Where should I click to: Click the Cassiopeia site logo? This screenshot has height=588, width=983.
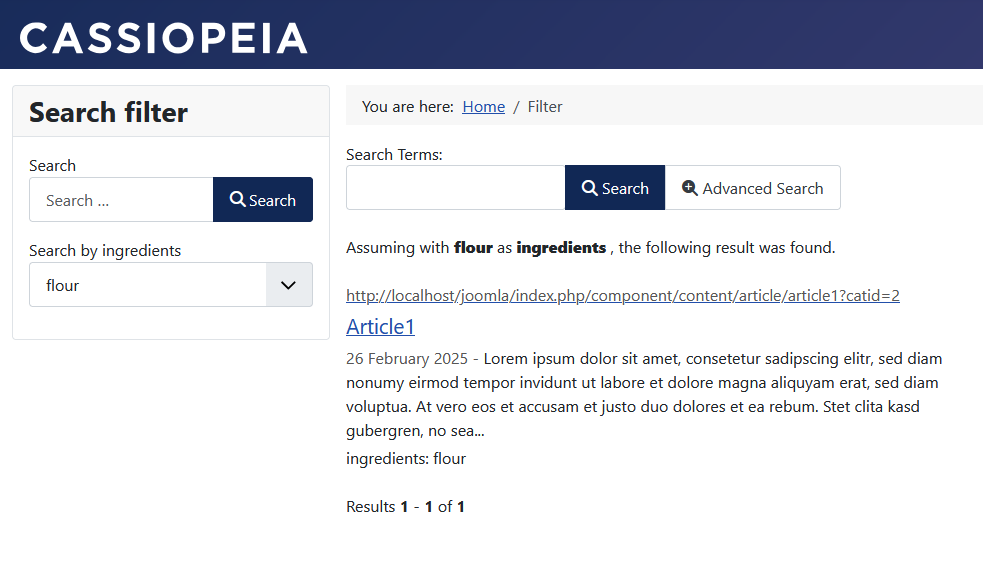coord(163,38)
